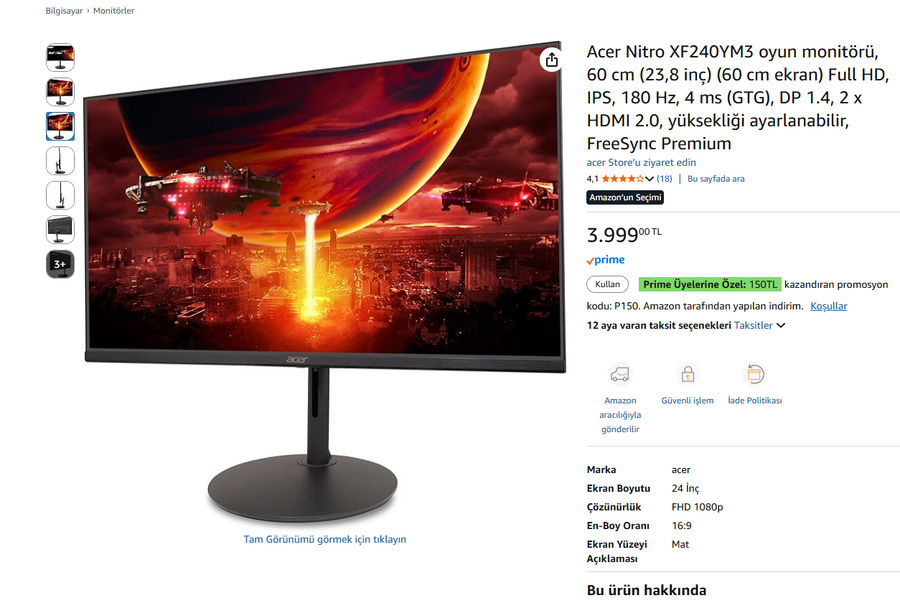Click the star rating icons
The height and width of the screenshot is (603, 900).
622,178
